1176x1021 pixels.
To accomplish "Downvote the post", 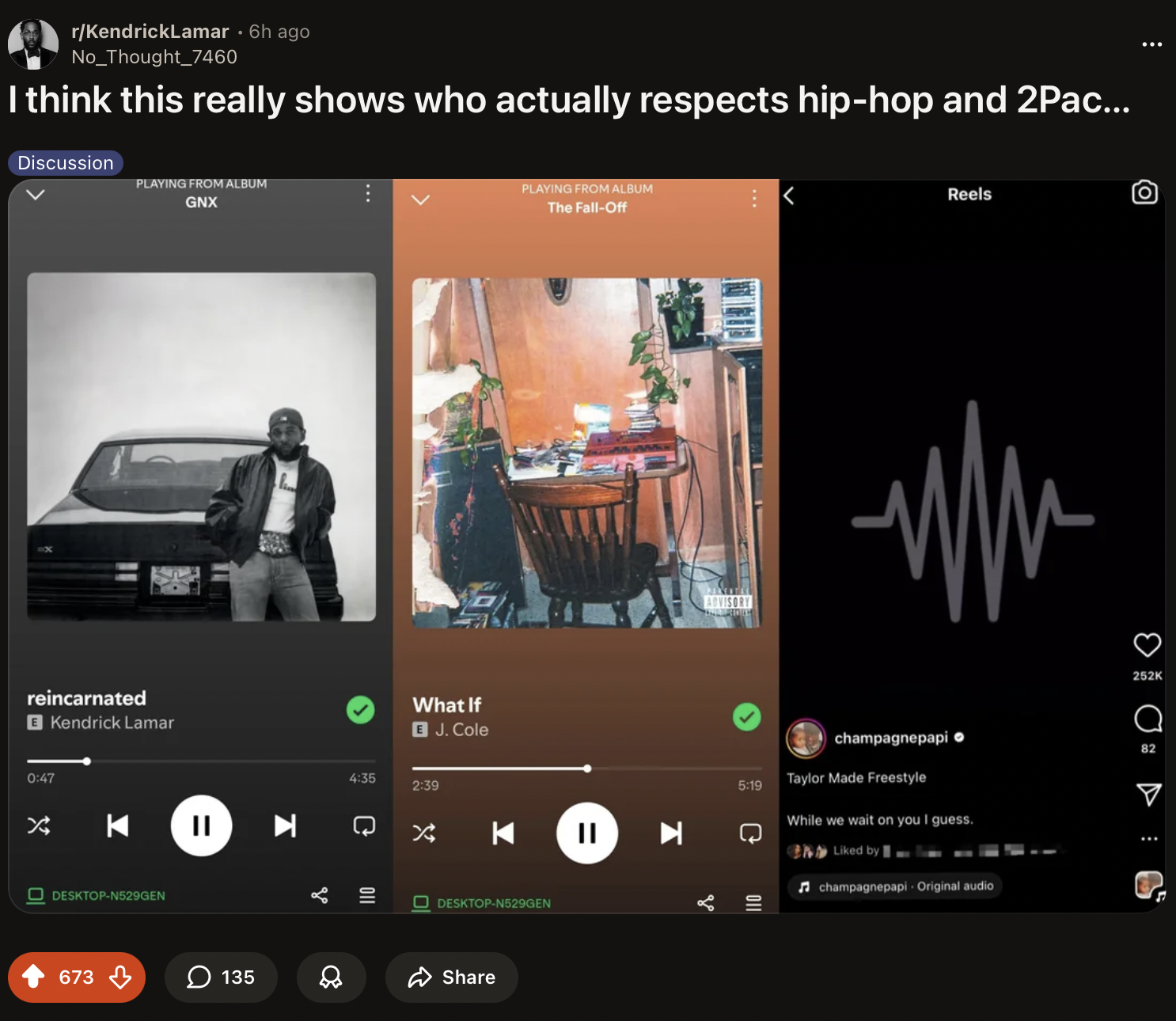I will click(x=120, y=977).
